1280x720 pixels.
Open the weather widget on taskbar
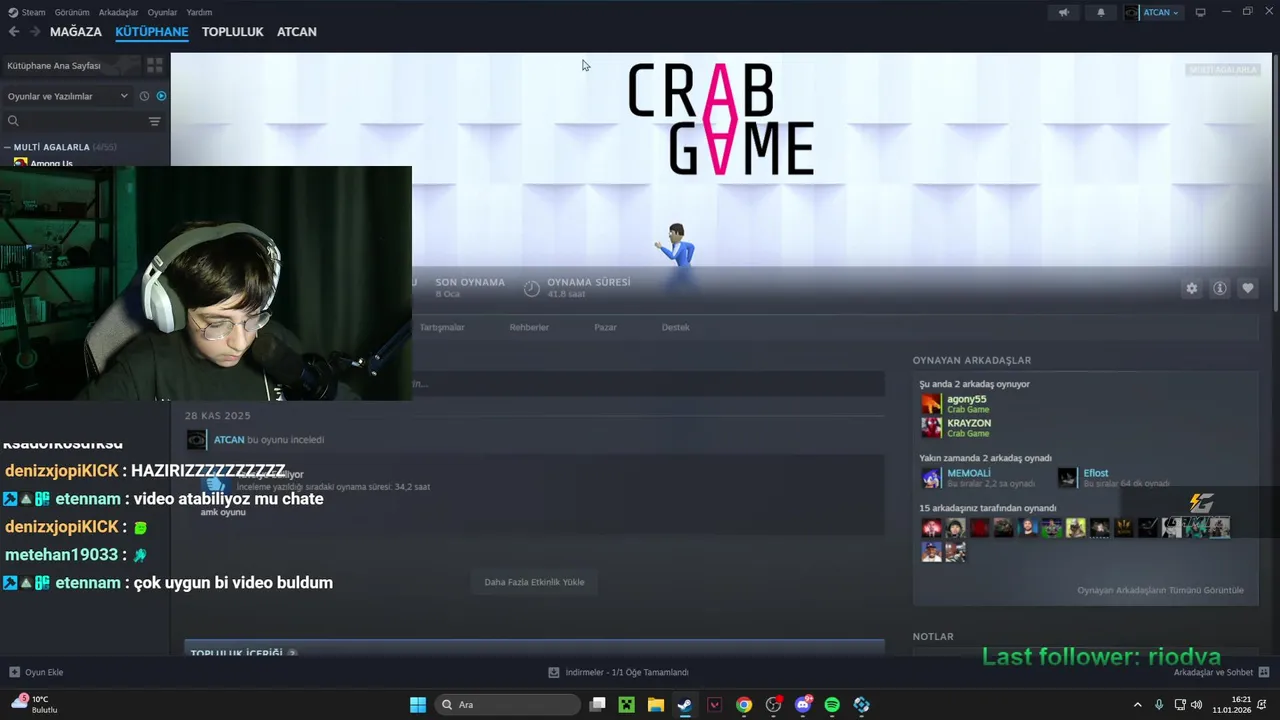point(35,704)
